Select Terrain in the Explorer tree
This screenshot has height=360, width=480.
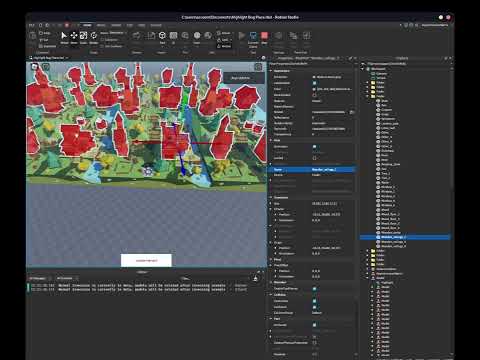point(381,78)
